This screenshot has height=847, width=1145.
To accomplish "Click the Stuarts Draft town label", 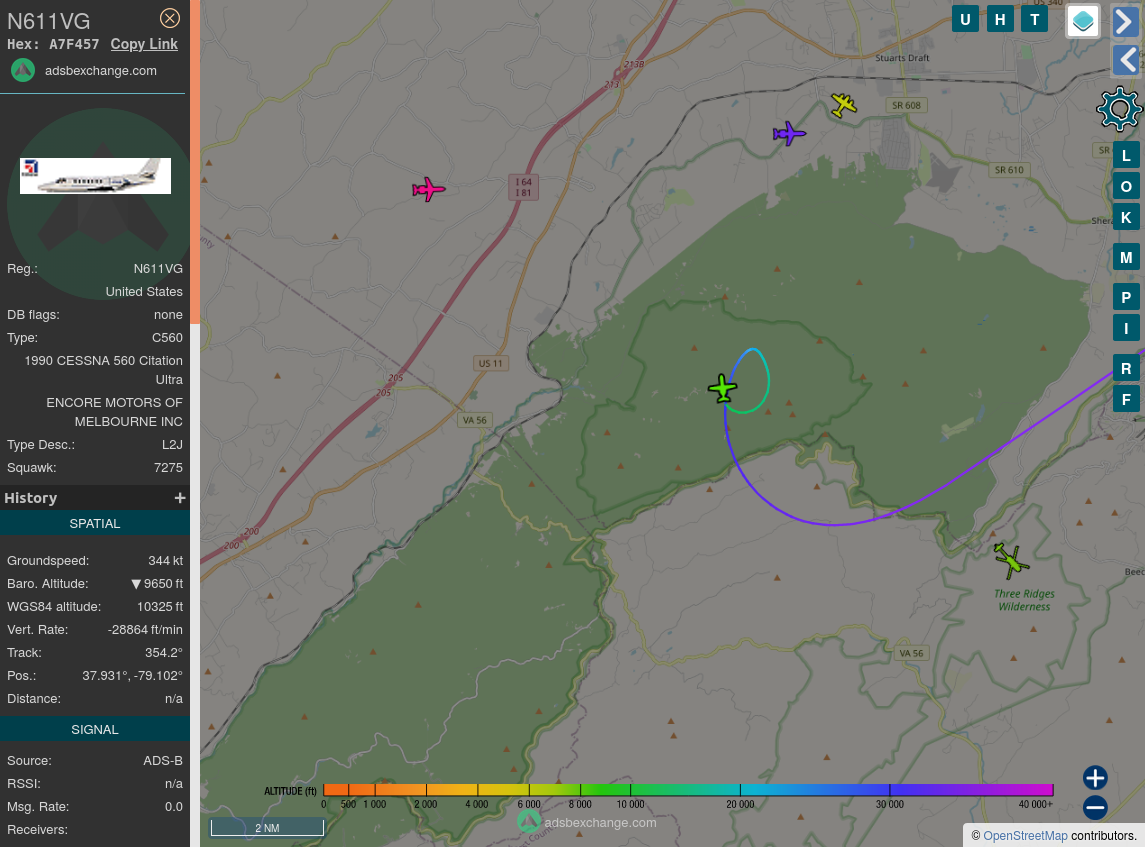I will [903, 58].
